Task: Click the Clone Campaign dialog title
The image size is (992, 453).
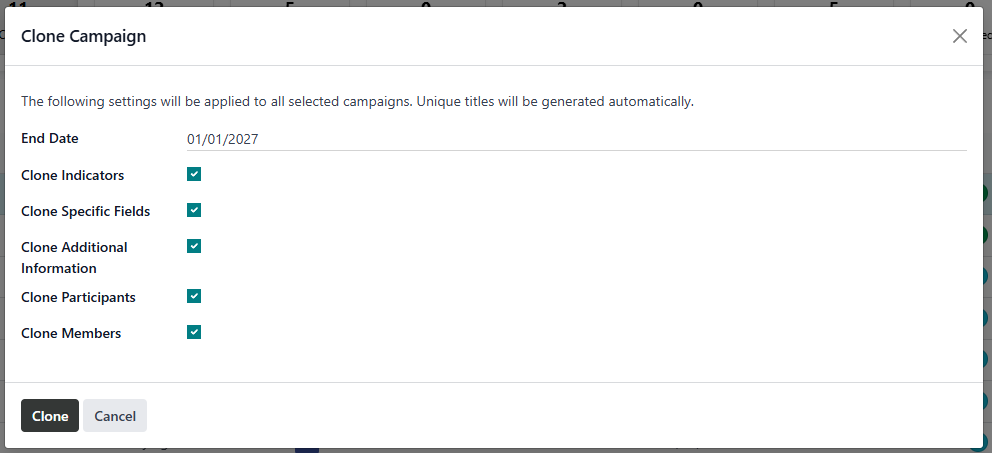Action: pyautogui.click(x=84, y=37)
